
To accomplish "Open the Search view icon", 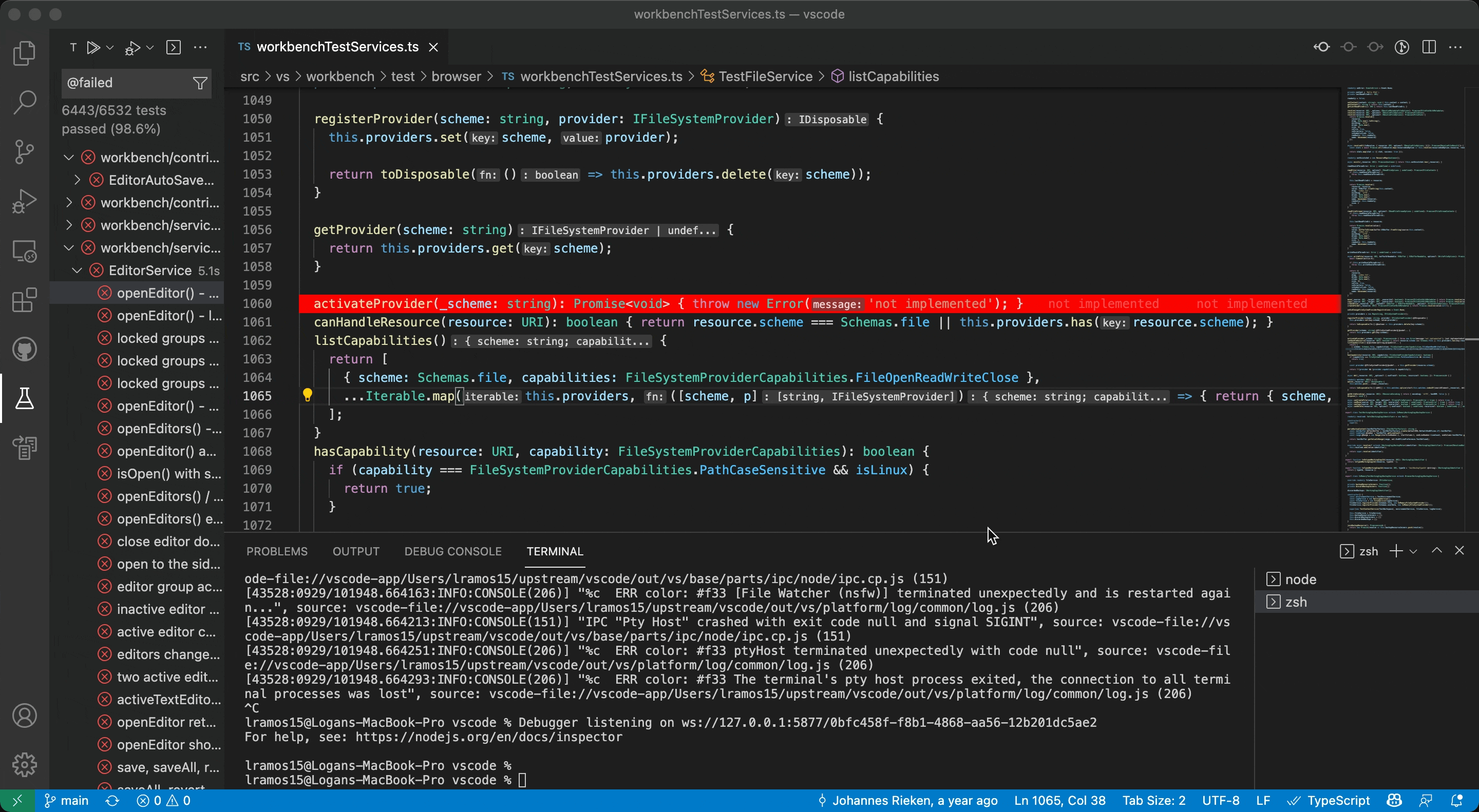I will (x=24, y=102).
